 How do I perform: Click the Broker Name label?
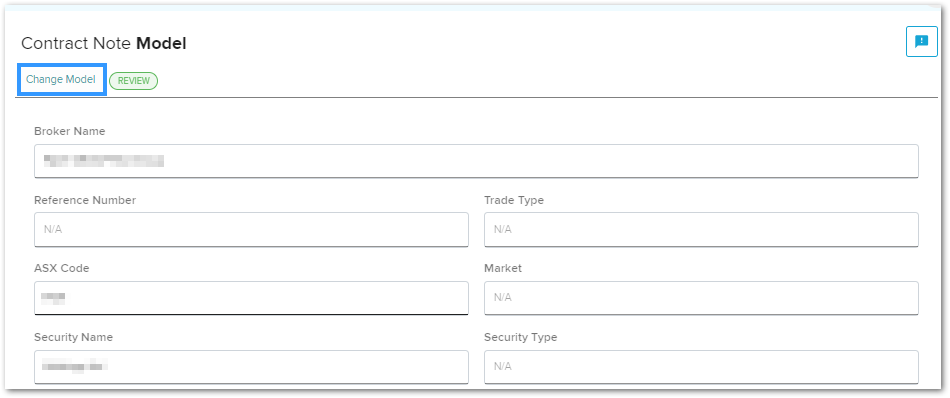click(70, 131)
